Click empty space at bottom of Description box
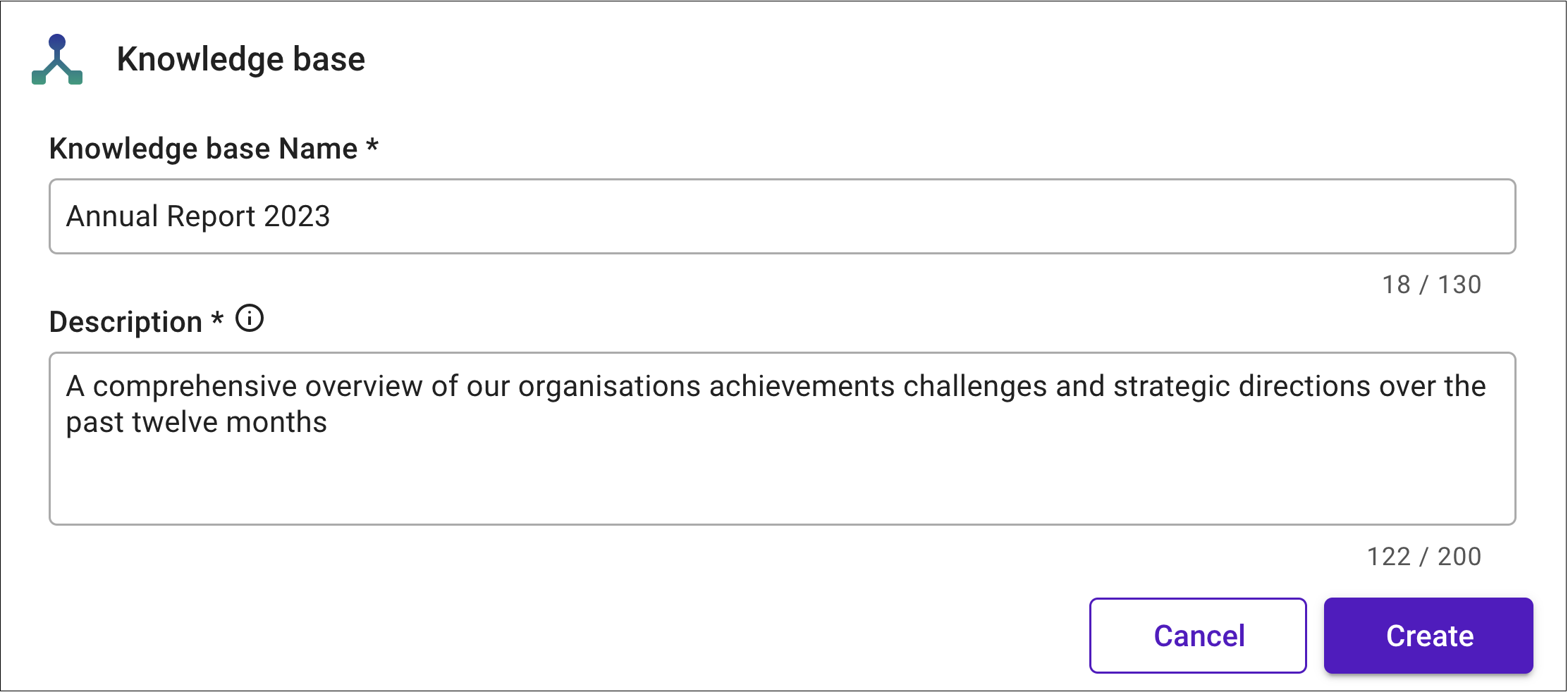Viewport: 1568px width, 692px height. 782,486
